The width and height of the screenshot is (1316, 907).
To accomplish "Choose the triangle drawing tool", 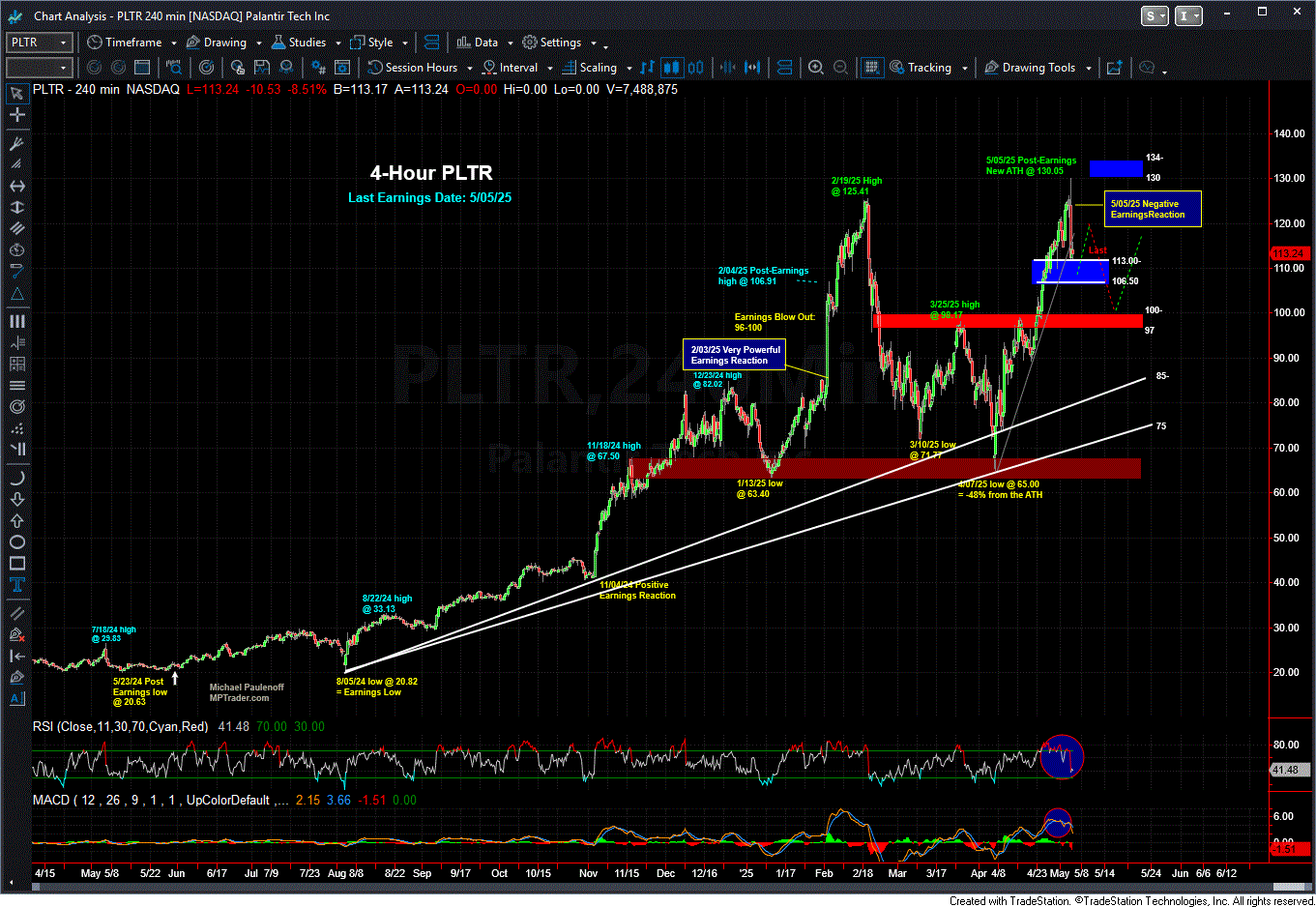I will tap(16, 294).
